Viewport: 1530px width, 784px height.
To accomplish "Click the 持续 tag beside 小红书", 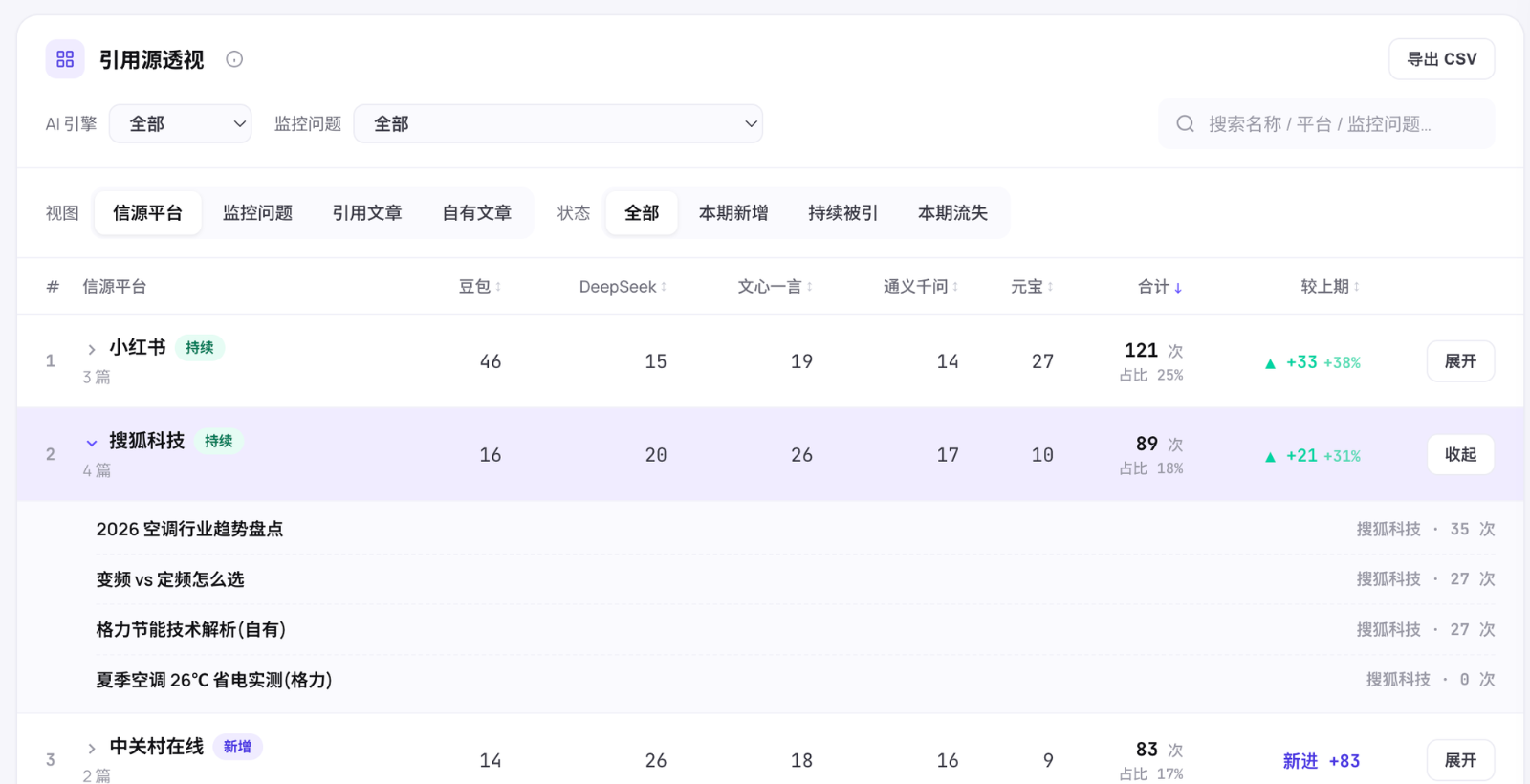I will [200, 347].
